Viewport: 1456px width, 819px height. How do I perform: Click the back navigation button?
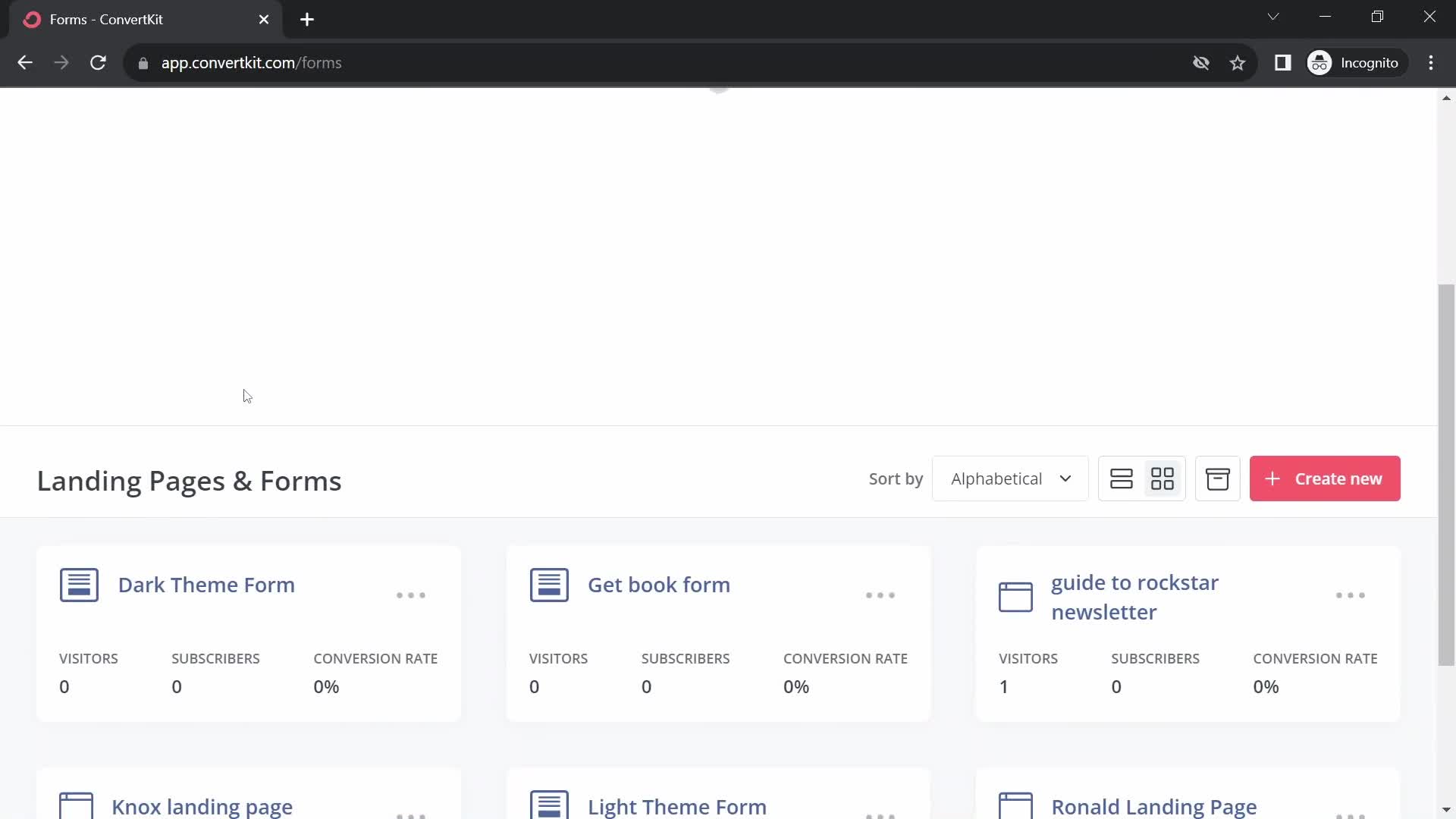24,62
